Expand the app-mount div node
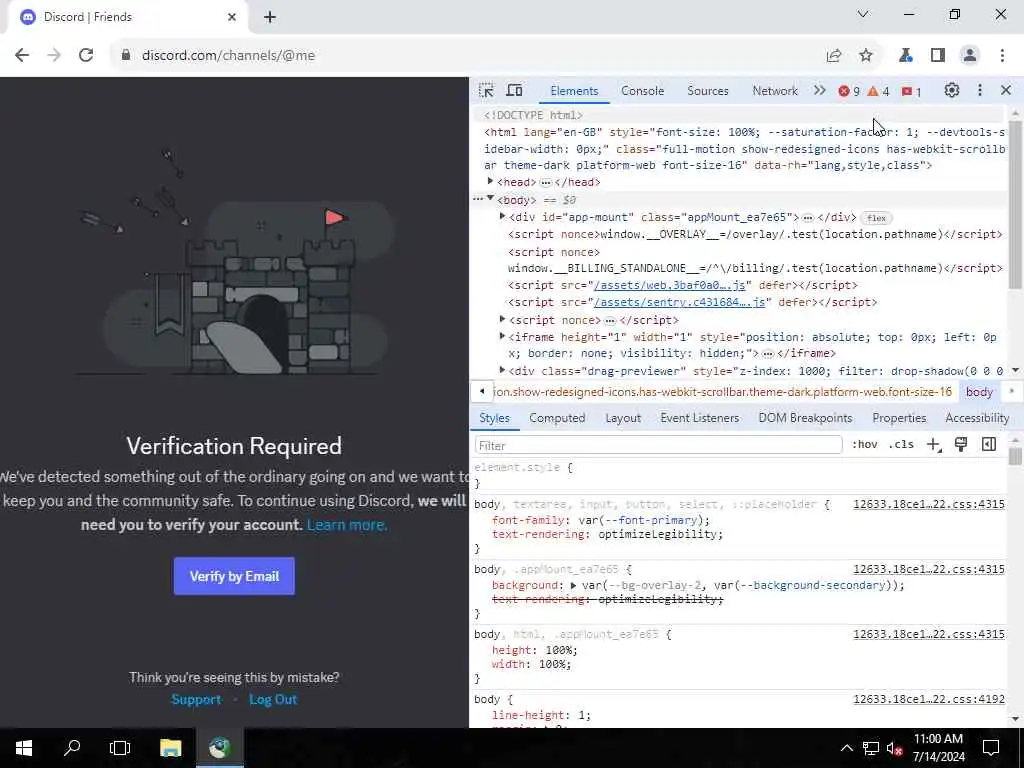 (502, 216)
